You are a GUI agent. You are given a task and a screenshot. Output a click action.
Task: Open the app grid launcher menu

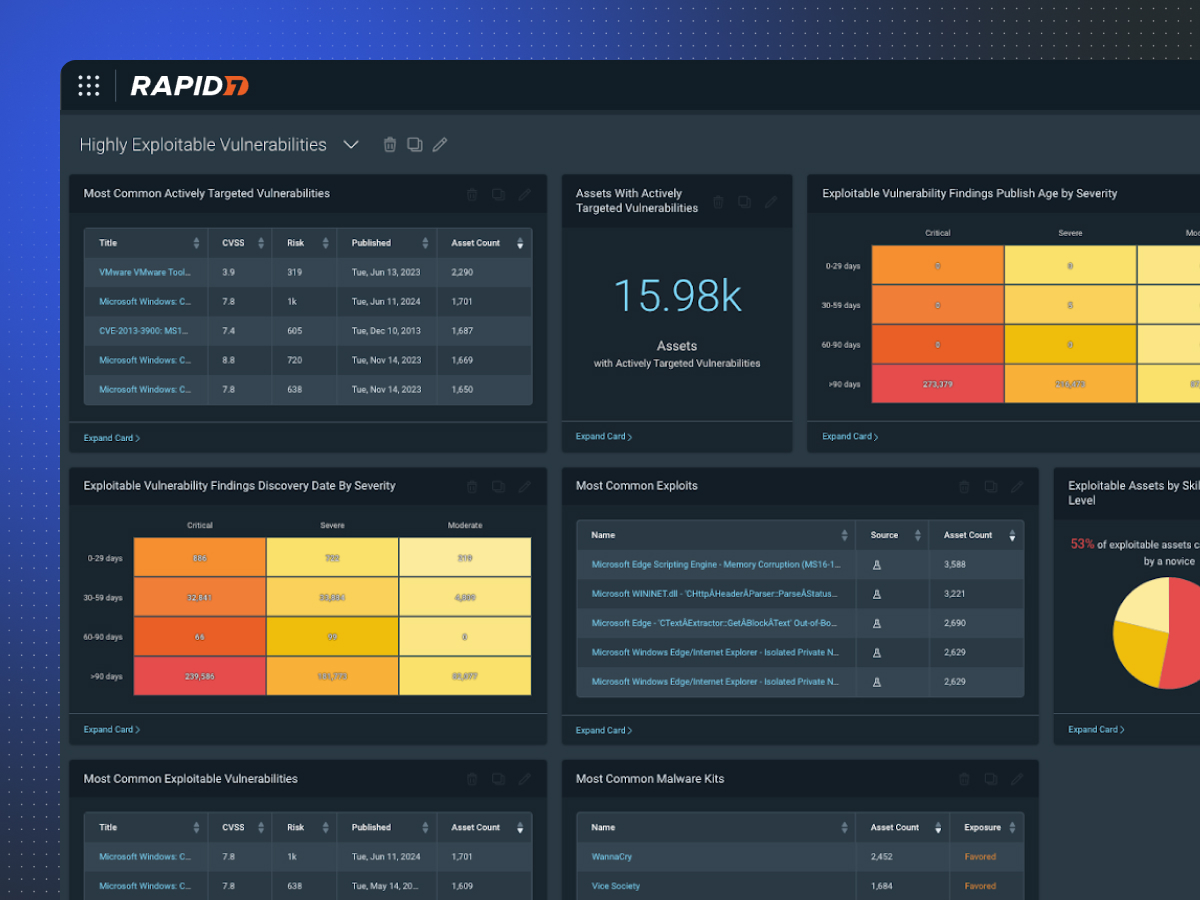[x=89, y=86]
